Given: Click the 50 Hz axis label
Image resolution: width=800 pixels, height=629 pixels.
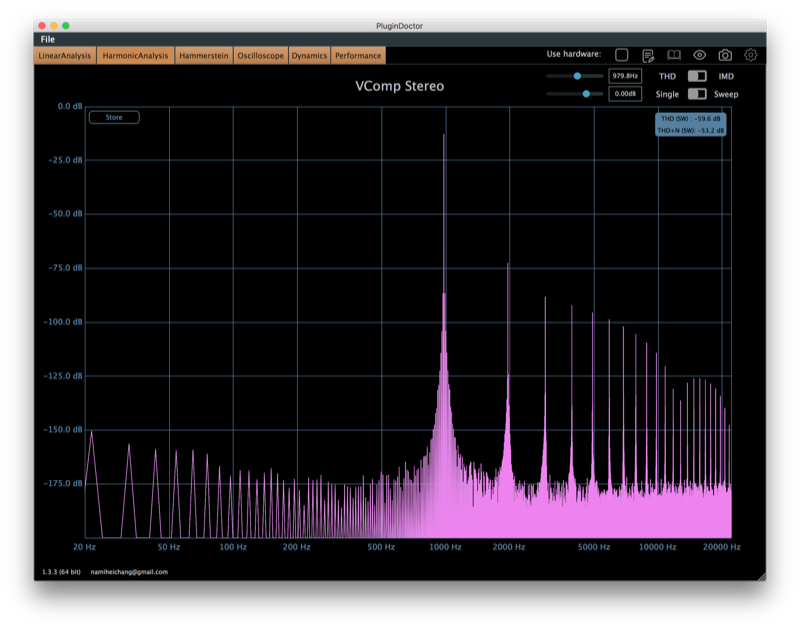Looking at the screenshot, I should [168, 547].
